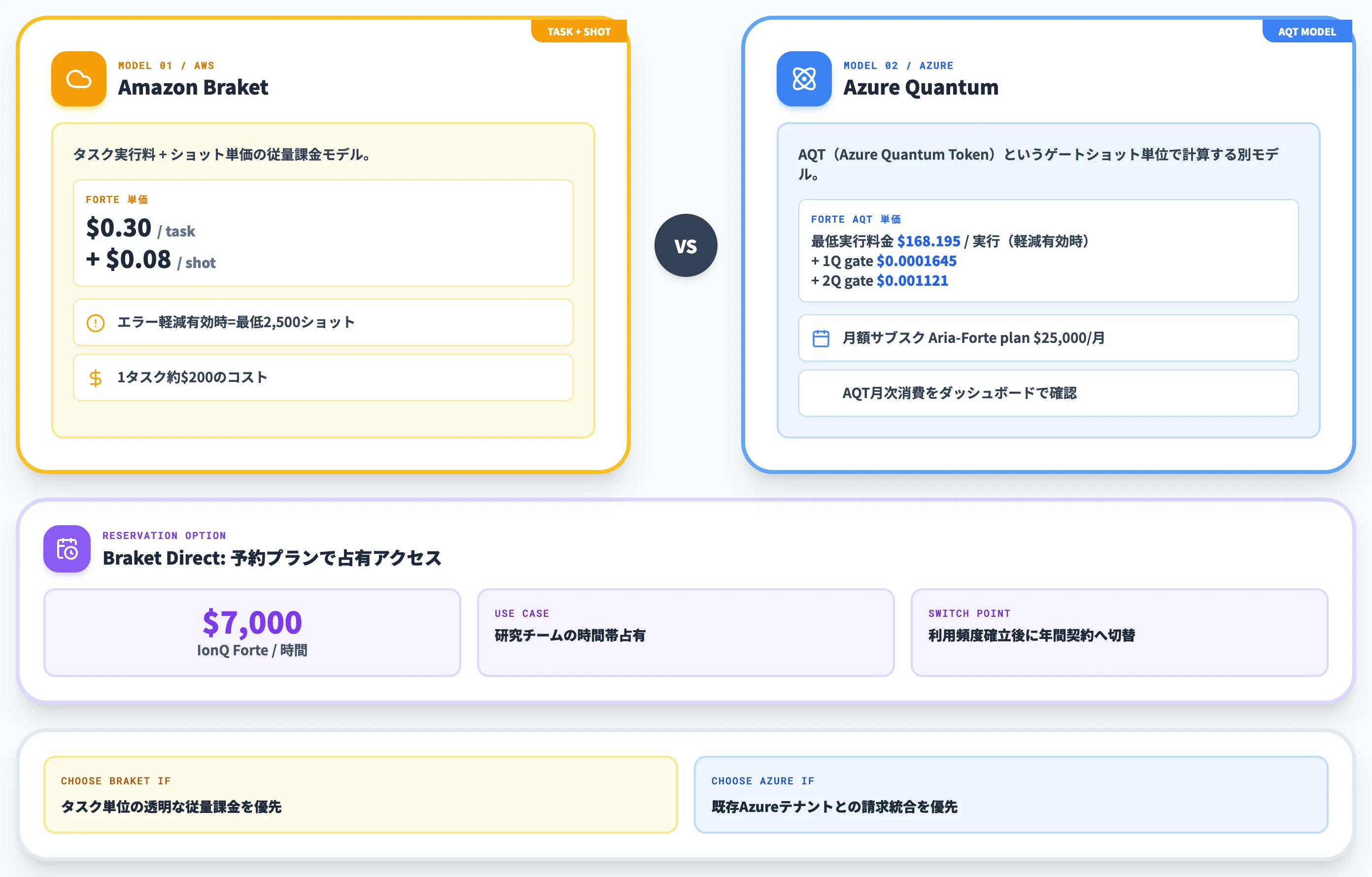Select the Amazon Braket heading
The height and width of the screenshot is (877, 1372).
point(193,88)
